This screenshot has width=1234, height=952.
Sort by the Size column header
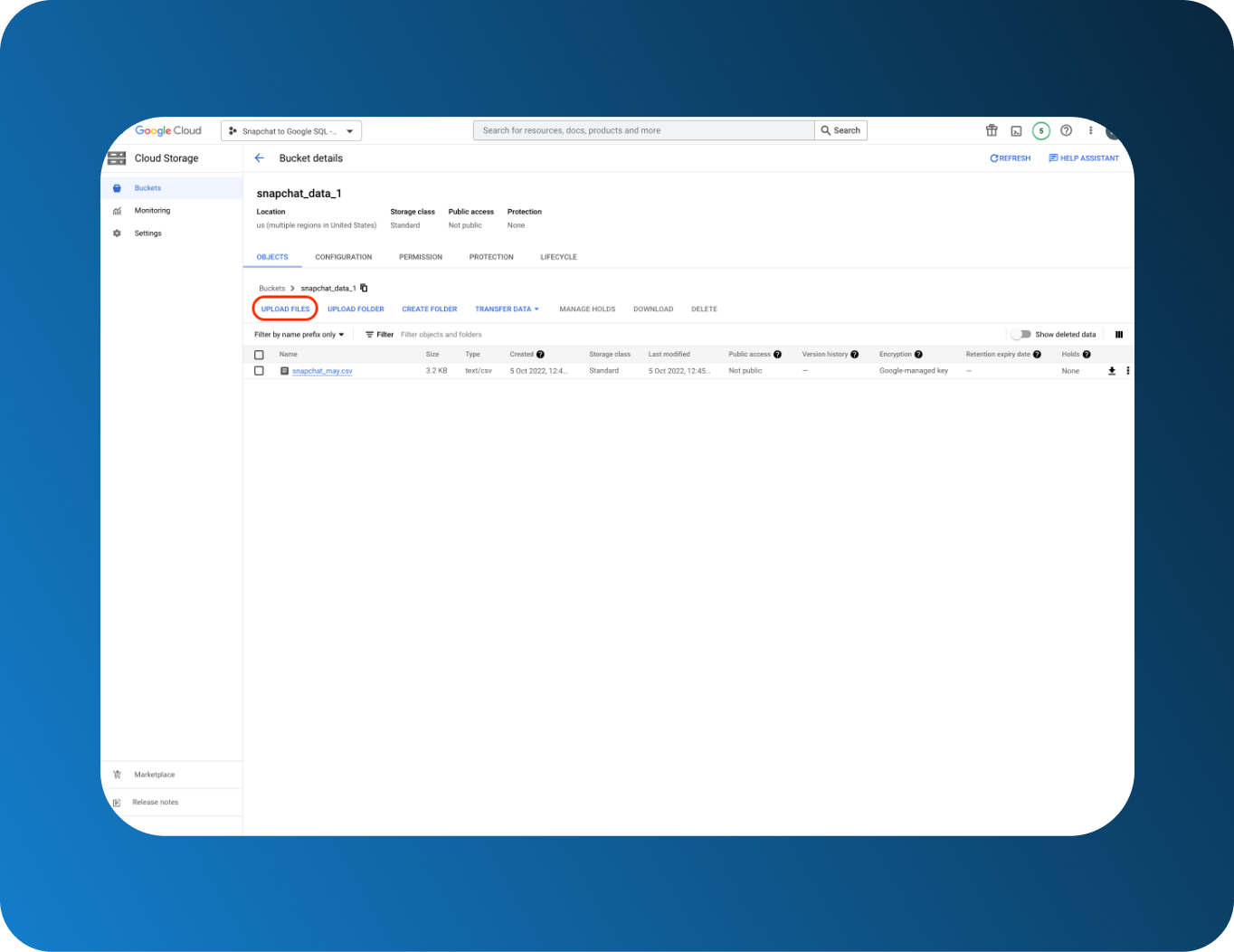click(432, 355)
